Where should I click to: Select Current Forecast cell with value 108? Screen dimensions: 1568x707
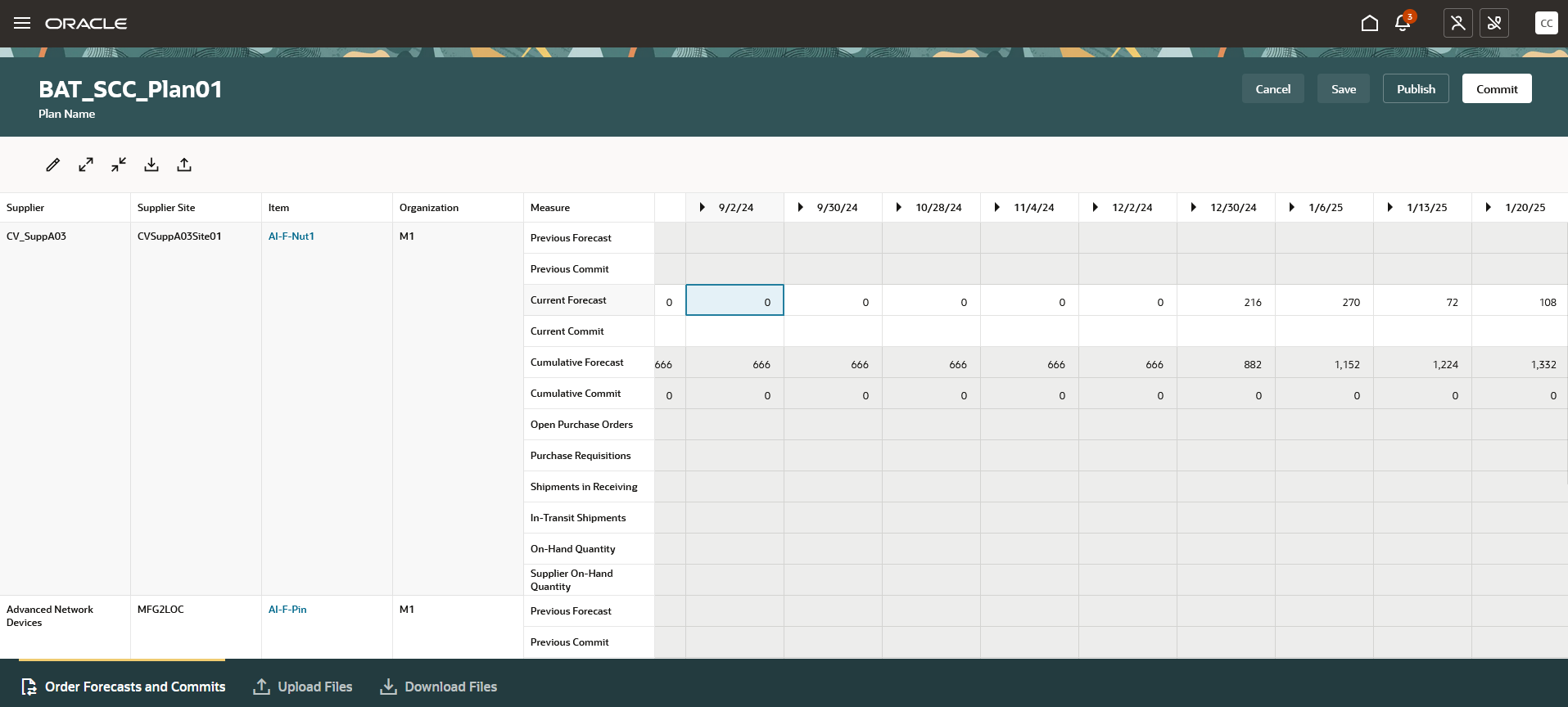pos(1520,300)
